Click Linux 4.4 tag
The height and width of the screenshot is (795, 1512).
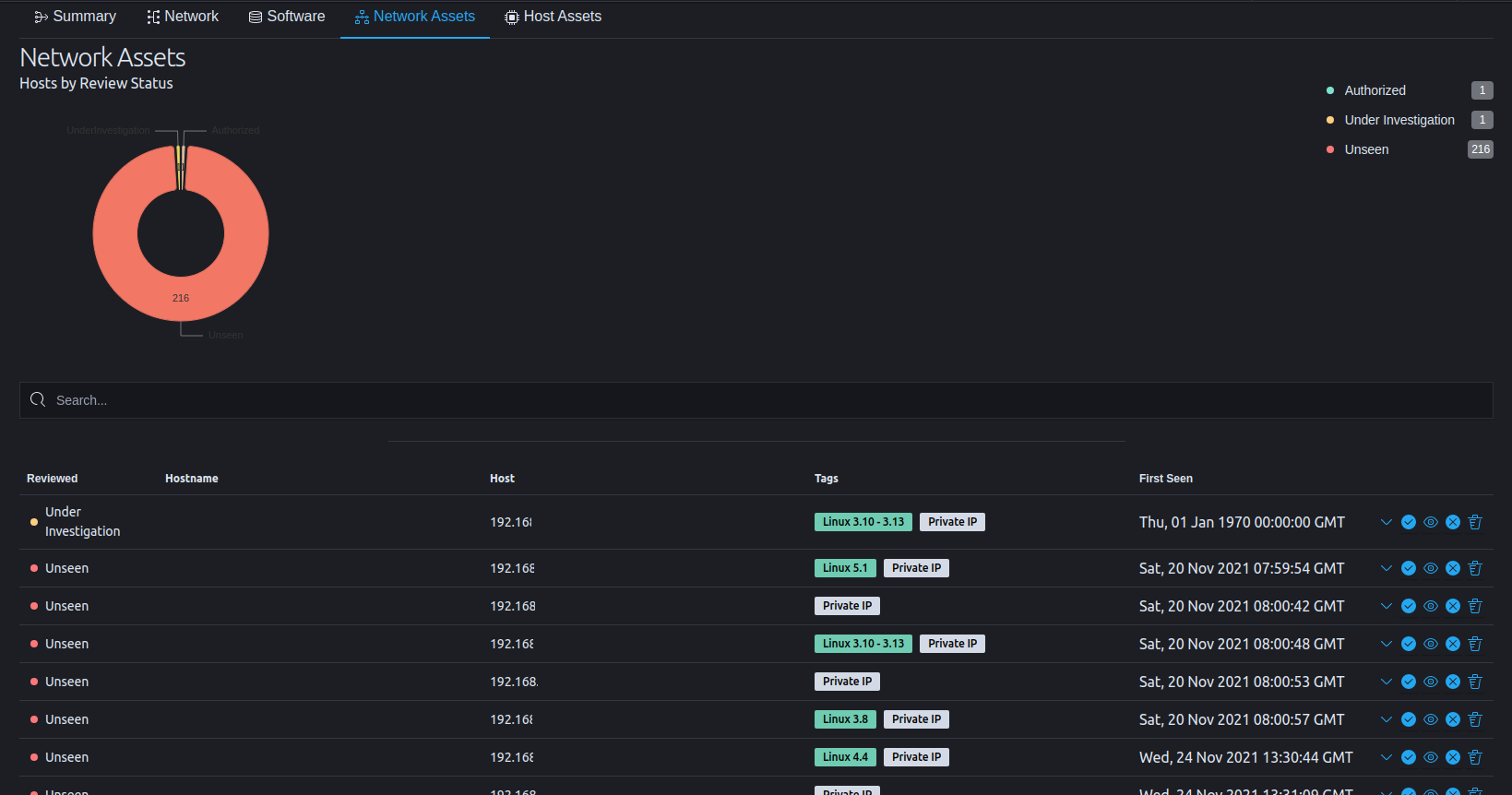tap(845, 757)
